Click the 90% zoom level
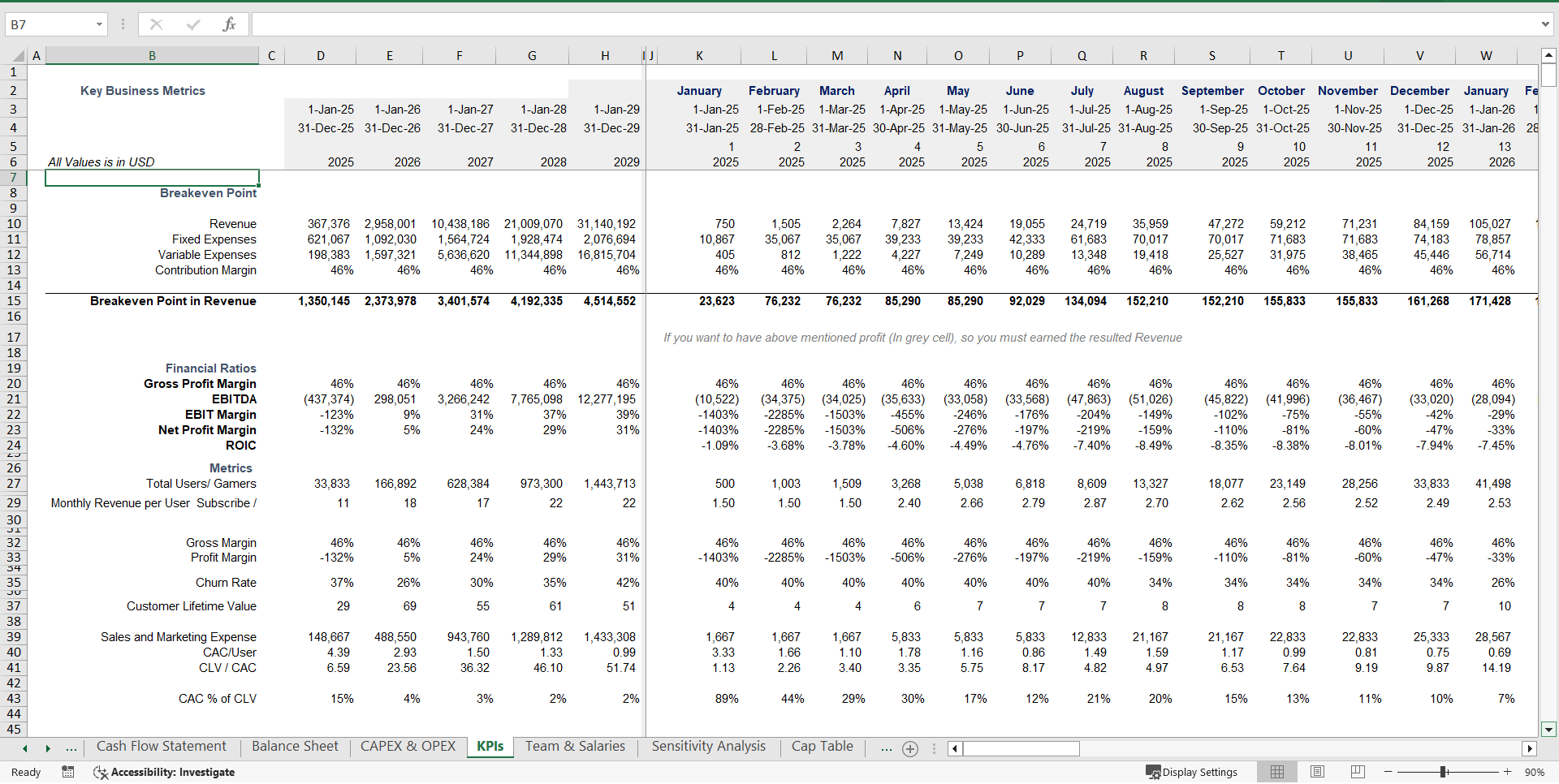 (1535, 772)
